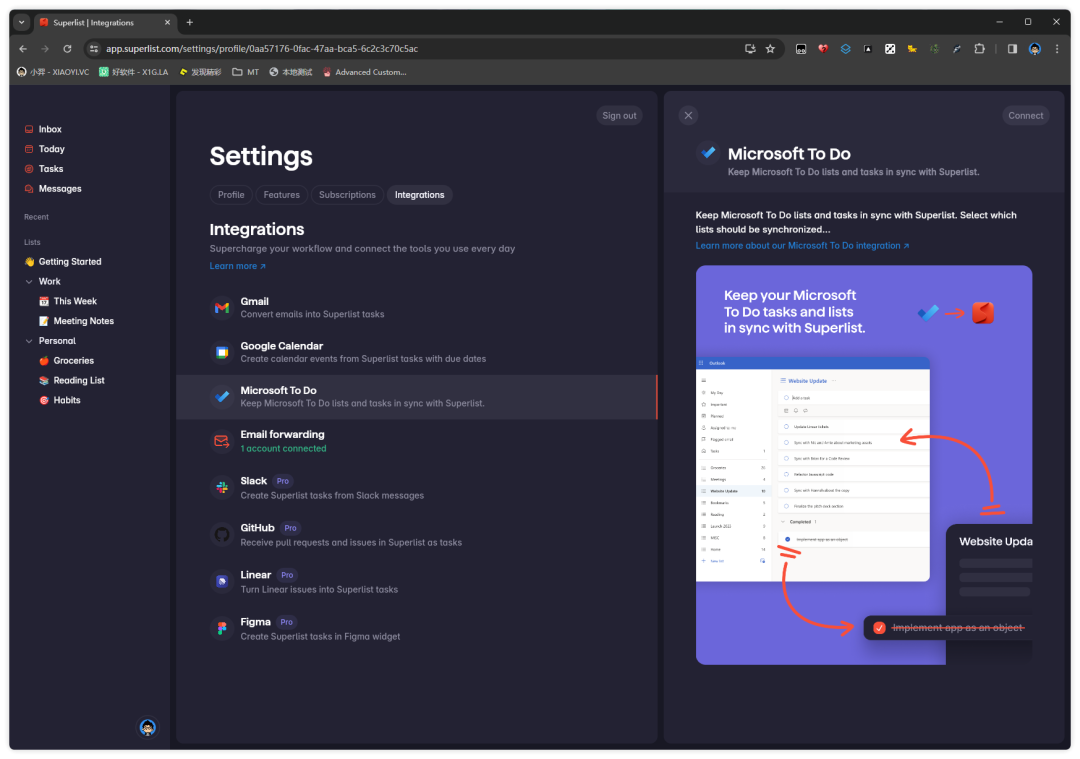This screenshot has height=759, width=1080.
Task: Switch to the Profile tab
Action: [x=231, y=195]
